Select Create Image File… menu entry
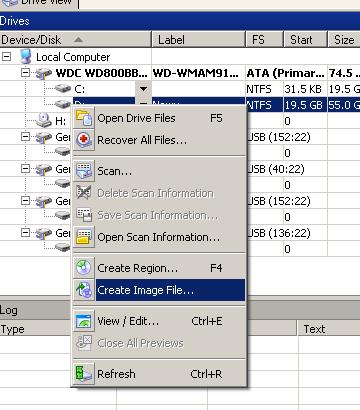The height and width of the screenshot is (410, 360). click(x=159, y=290)
